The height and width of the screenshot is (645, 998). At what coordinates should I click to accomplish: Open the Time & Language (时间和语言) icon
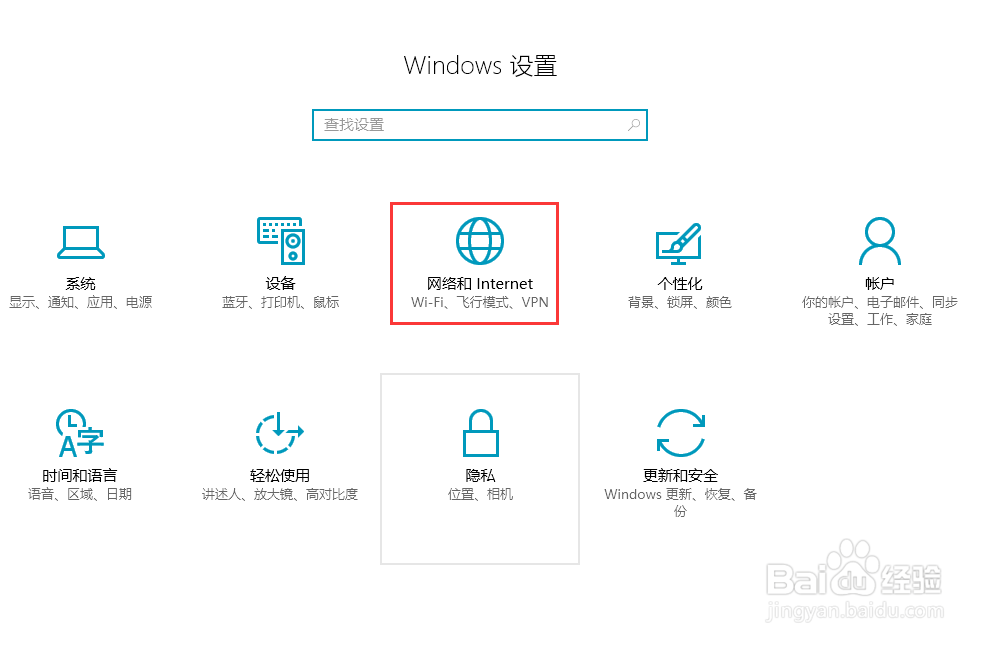pos(80,433)
